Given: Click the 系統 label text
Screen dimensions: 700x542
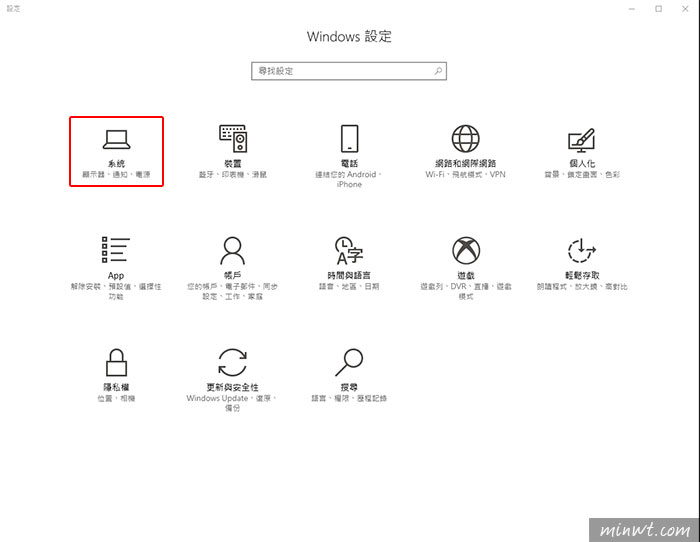Looking at the screenshot, I should [117, 163].
